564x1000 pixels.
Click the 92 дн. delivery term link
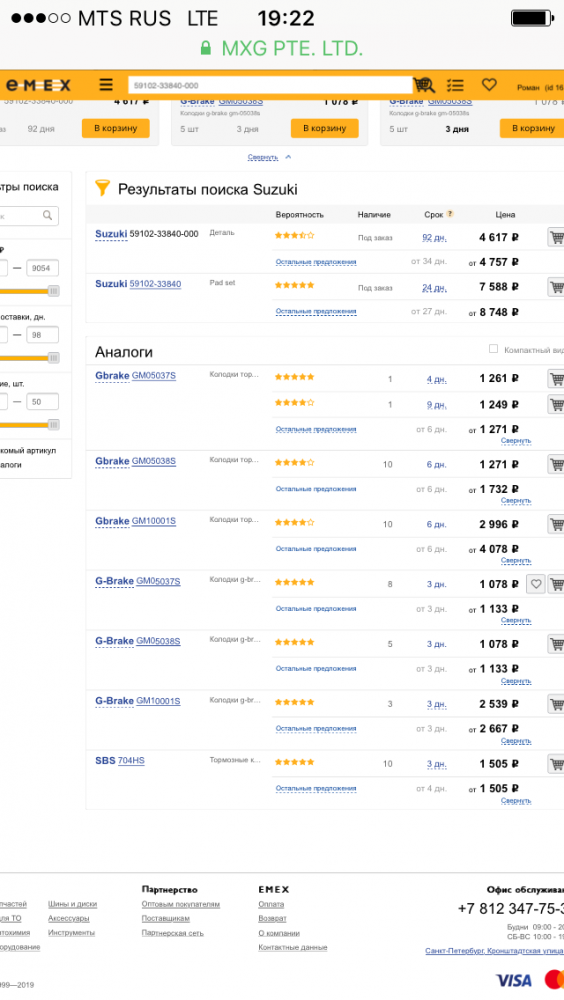[x=434, y=238]
